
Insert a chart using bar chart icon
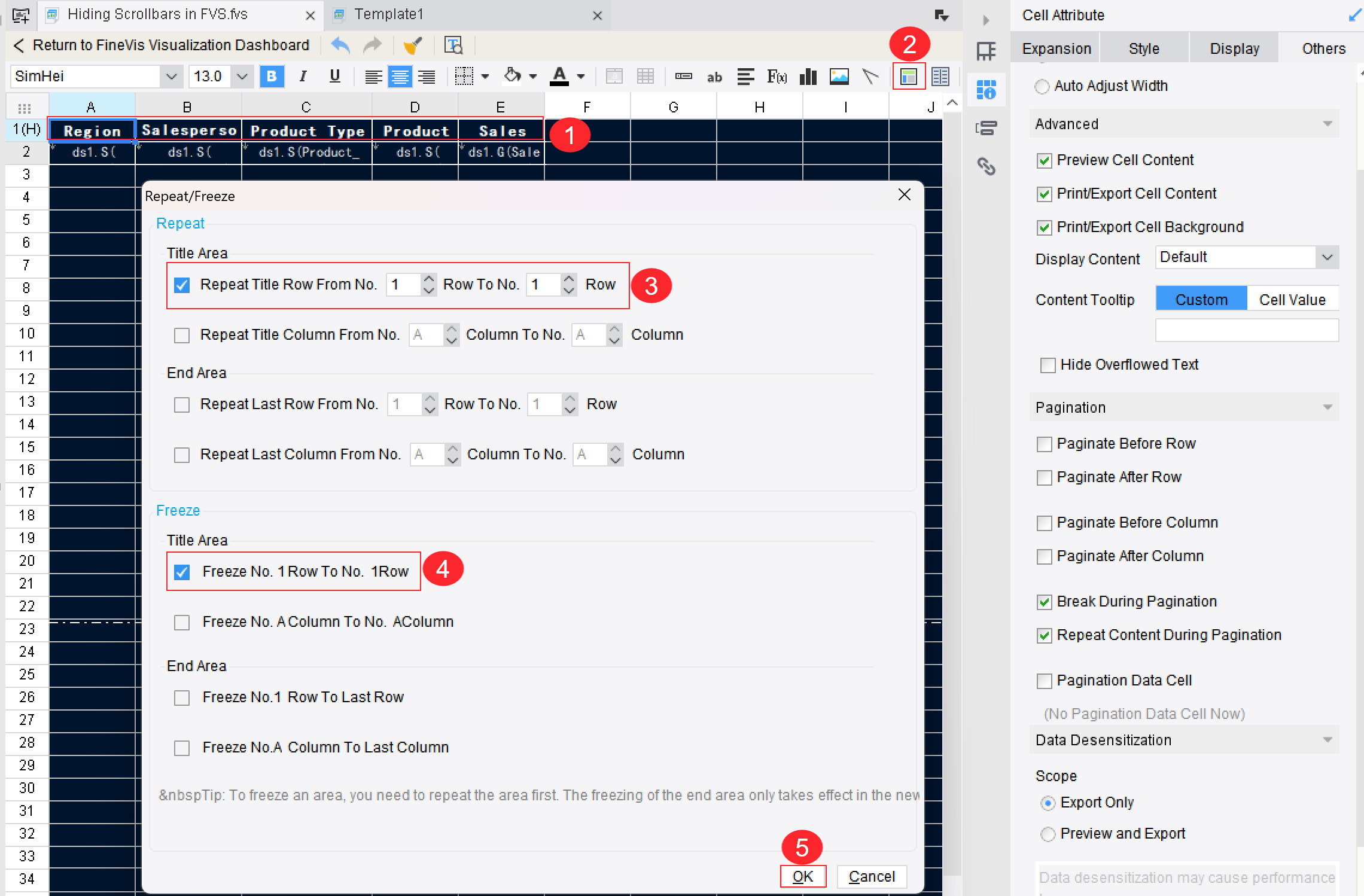[x=808, y=77]
